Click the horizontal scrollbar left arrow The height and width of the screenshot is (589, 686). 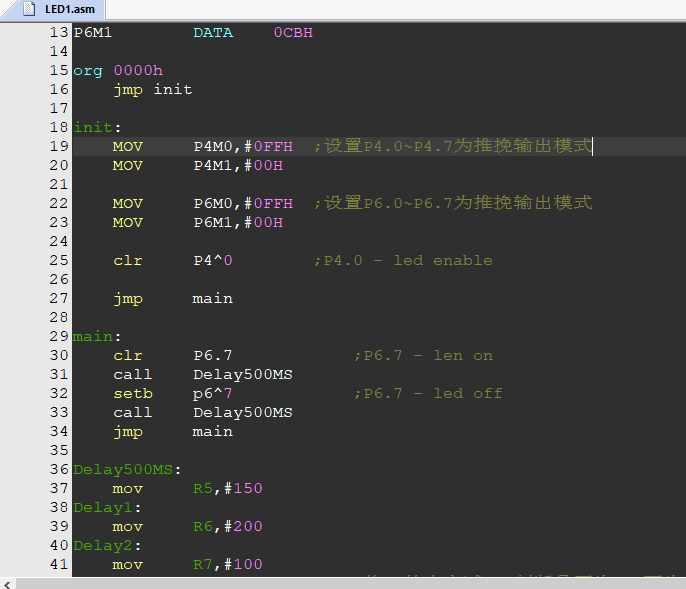pos(7,585)
